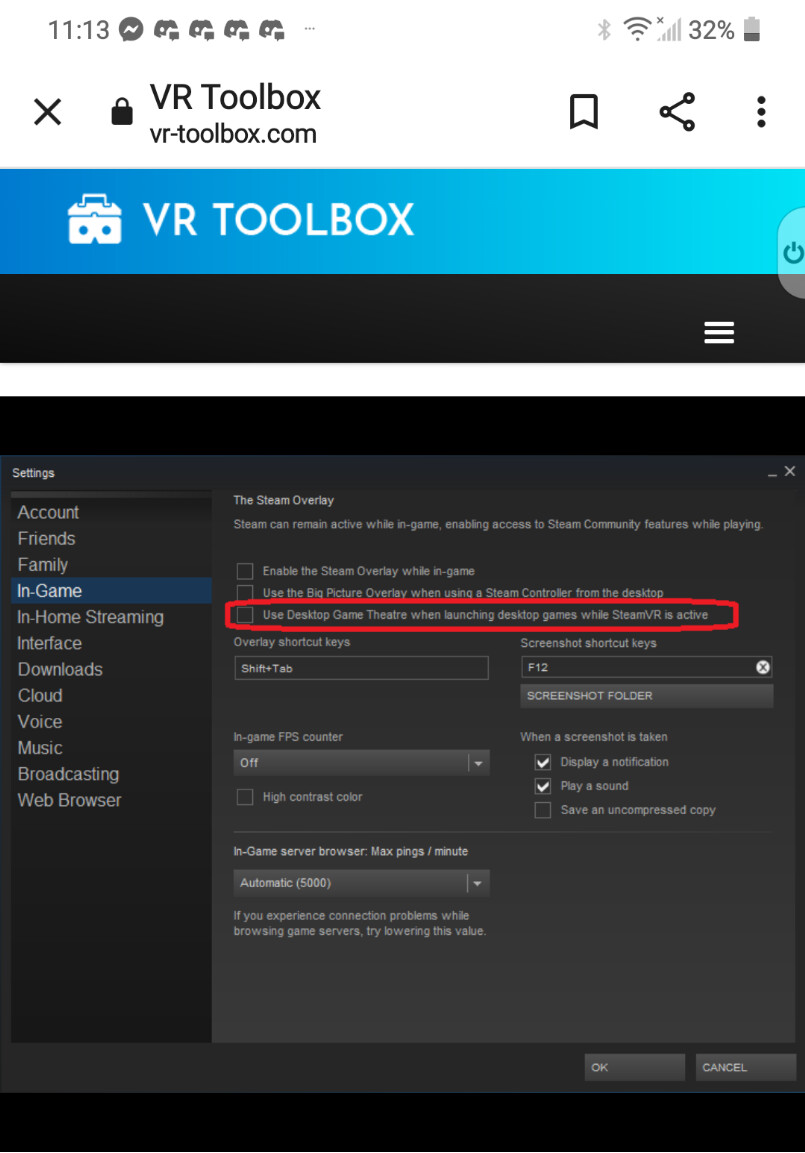805x1153 pixels.
Task: Select the Downloads settings category
Action: 60,670
